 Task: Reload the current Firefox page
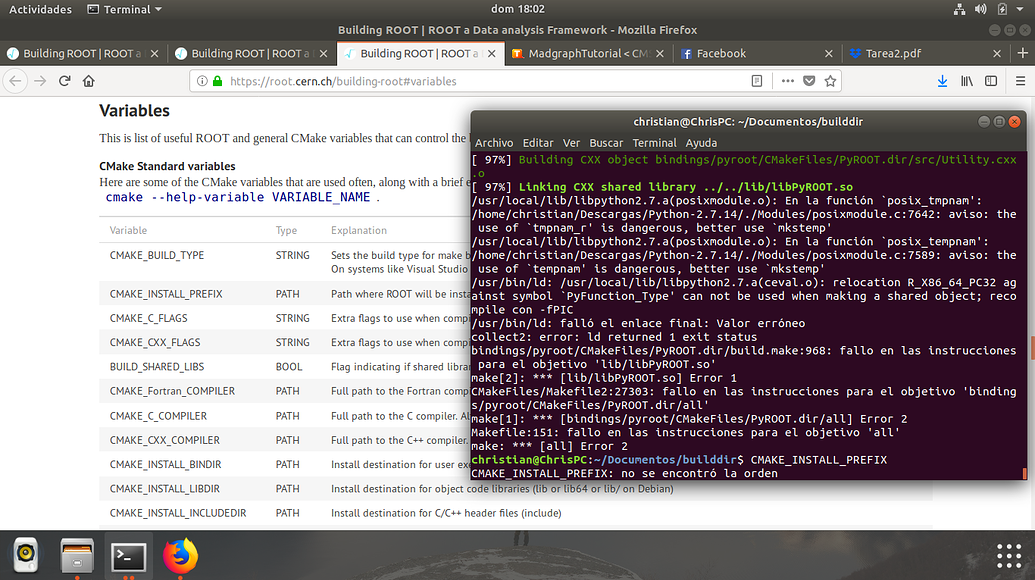coord(65,81)
